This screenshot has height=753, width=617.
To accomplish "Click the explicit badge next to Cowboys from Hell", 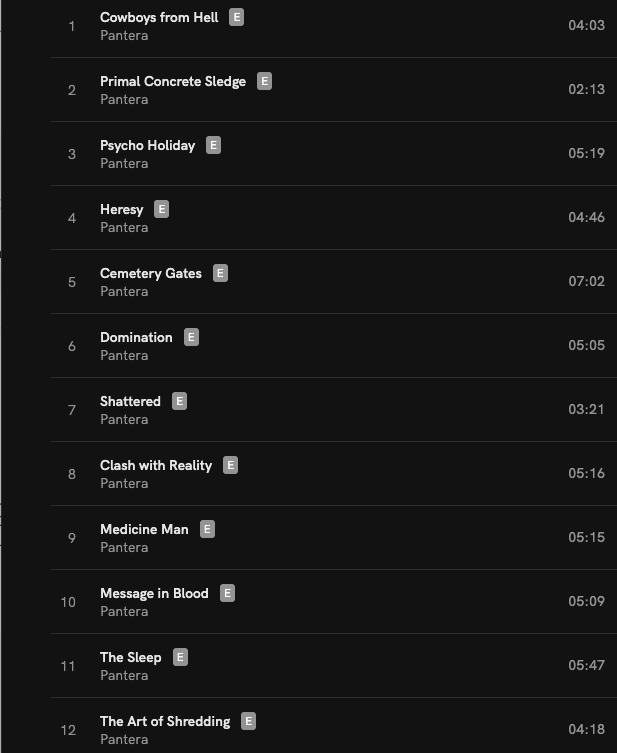I will click(x=236, y=17).
